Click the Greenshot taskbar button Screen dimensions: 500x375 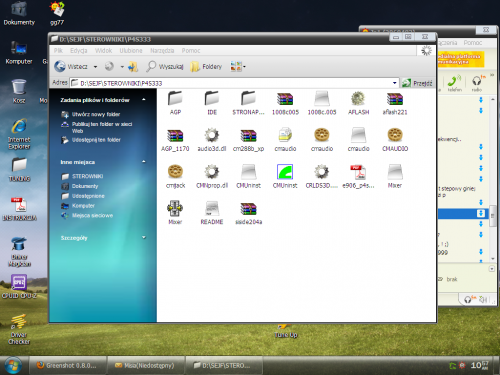[x=68, y=365]
